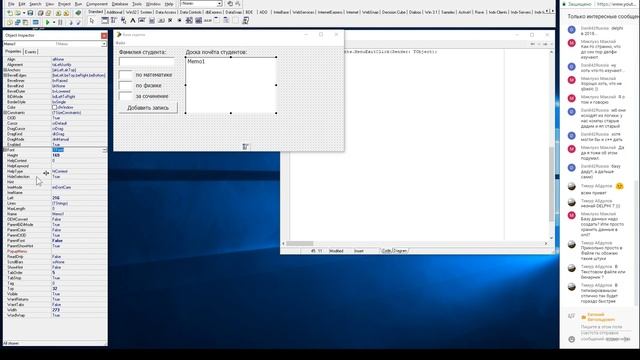Expand the Constraints property
Image resolution: width=640 pixels, height=360 pixels.
[x=5, y=113]
